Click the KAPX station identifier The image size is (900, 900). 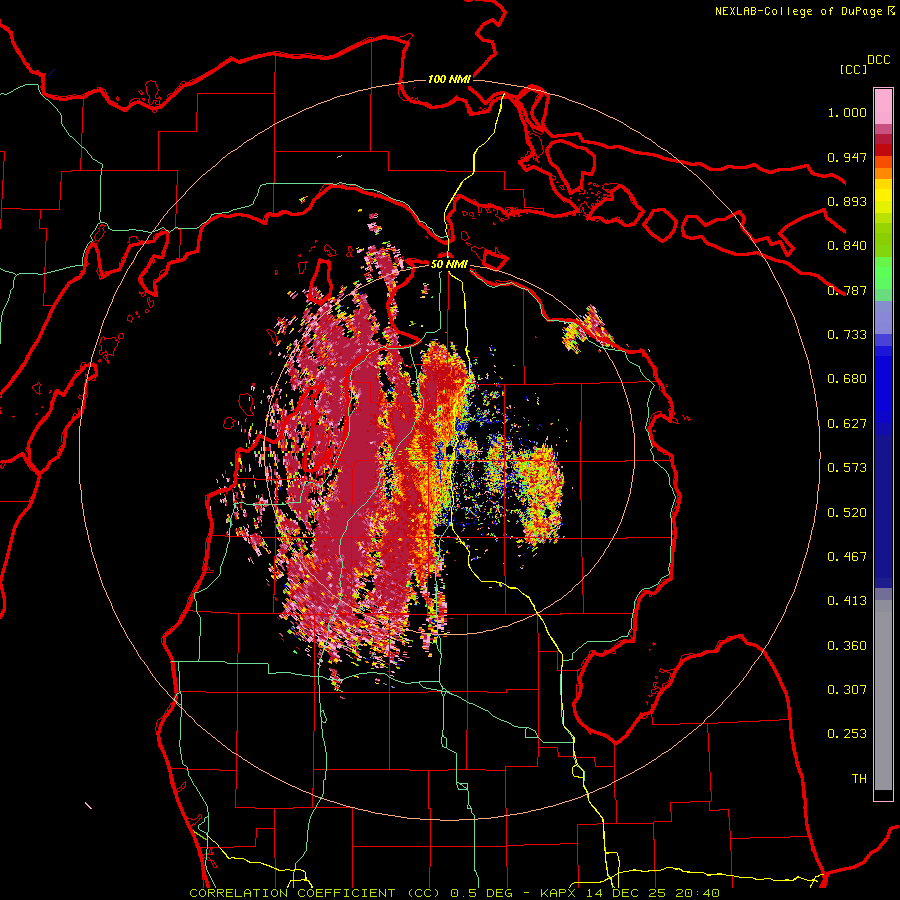(560, 893)
